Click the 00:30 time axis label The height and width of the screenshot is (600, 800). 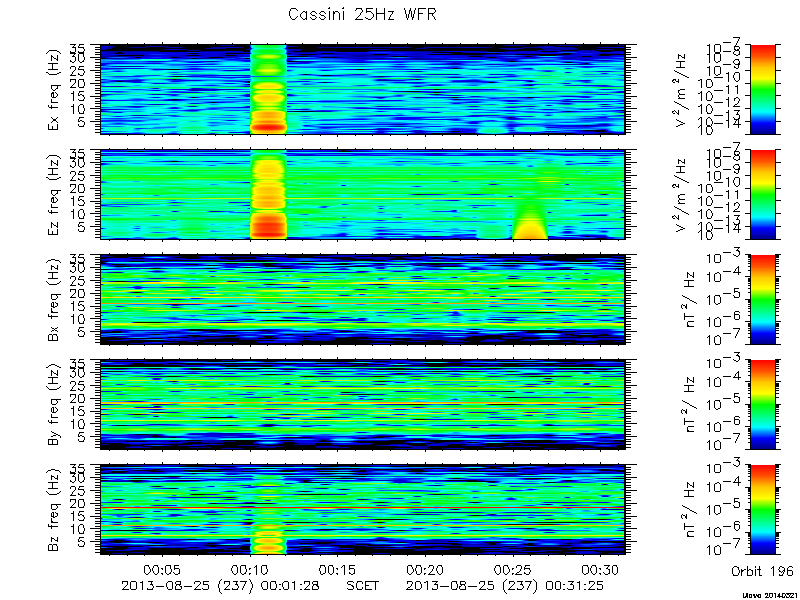tap(601, 570)
